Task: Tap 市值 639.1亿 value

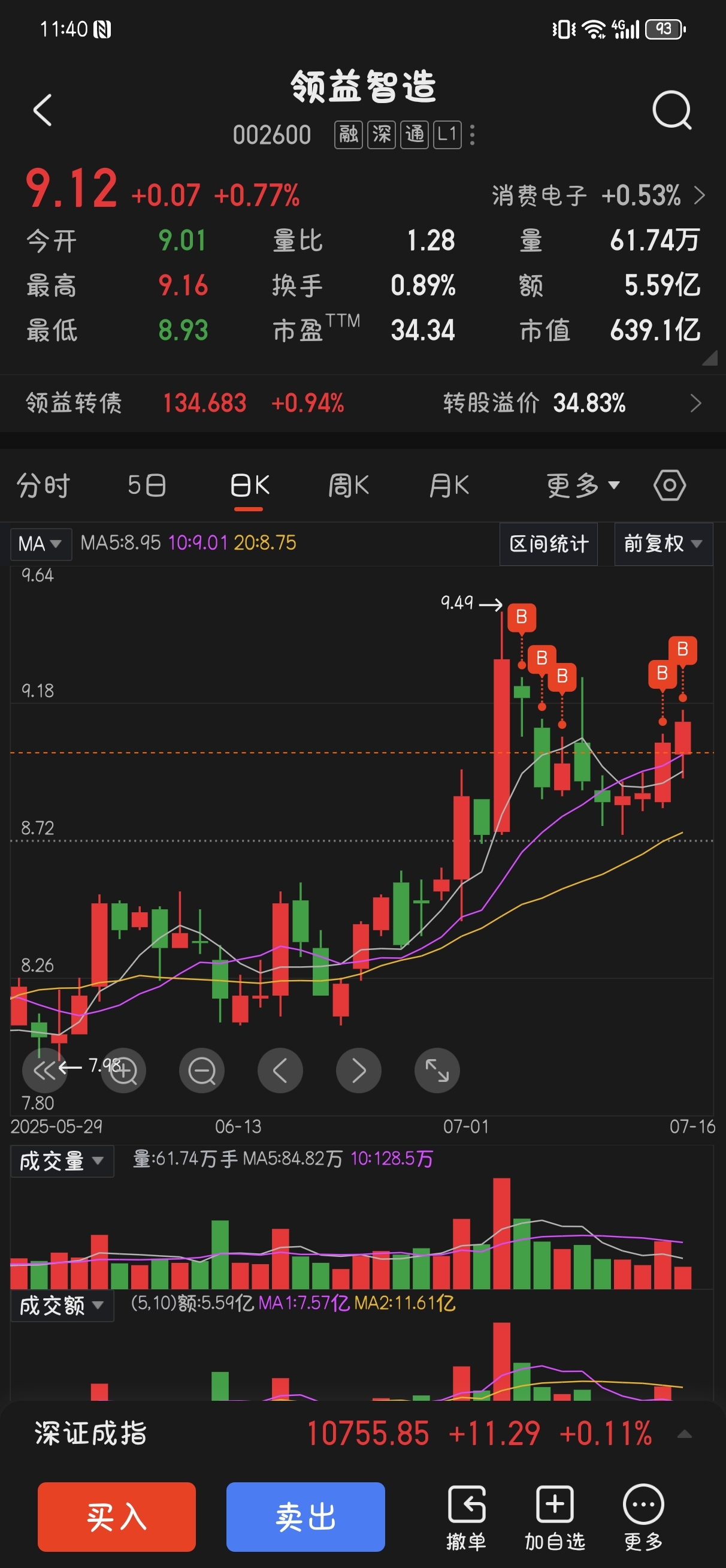Action: 655,330
